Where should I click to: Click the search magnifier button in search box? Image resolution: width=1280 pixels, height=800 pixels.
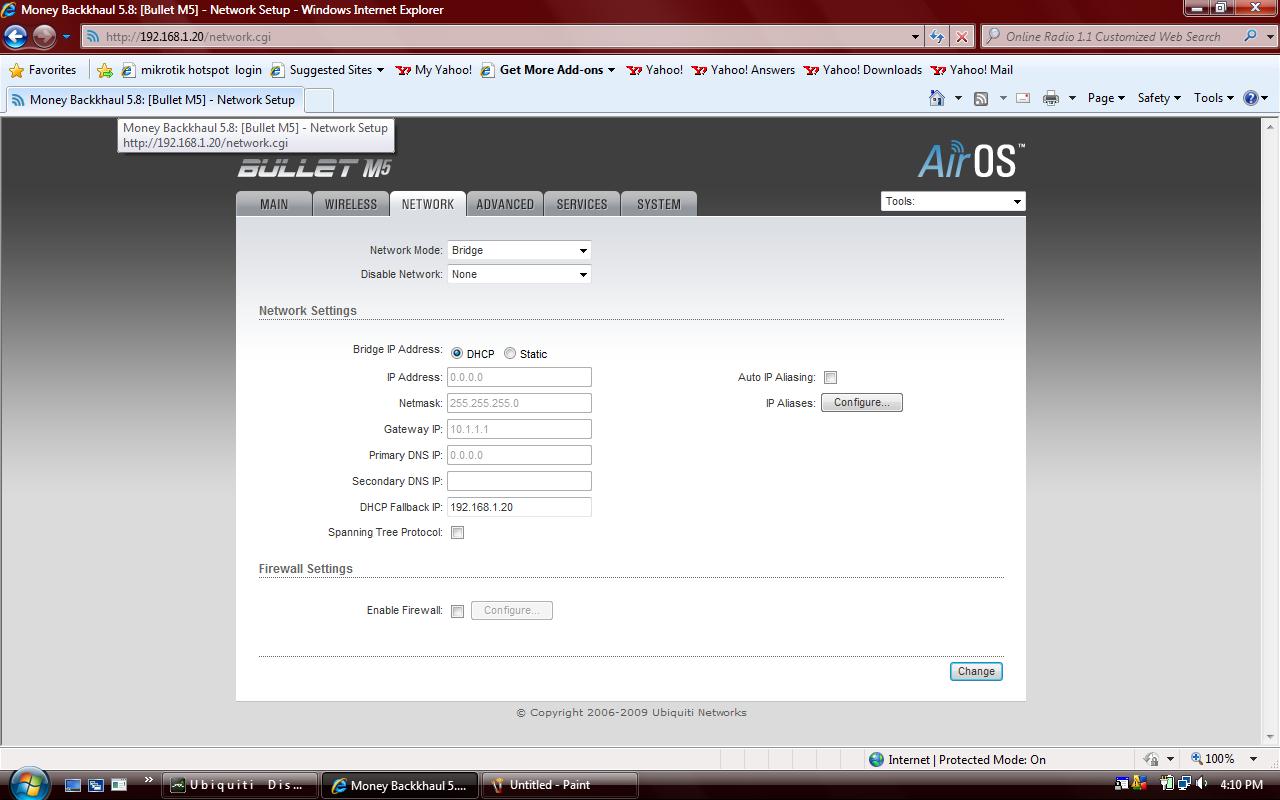(1251, 37)
